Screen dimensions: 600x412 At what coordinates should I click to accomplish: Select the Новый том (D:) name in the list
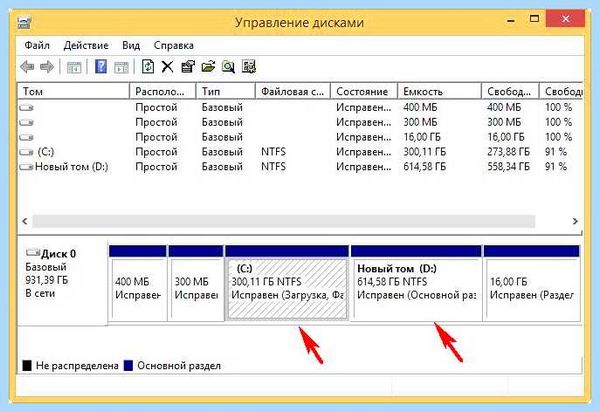[x=72, y=167]
